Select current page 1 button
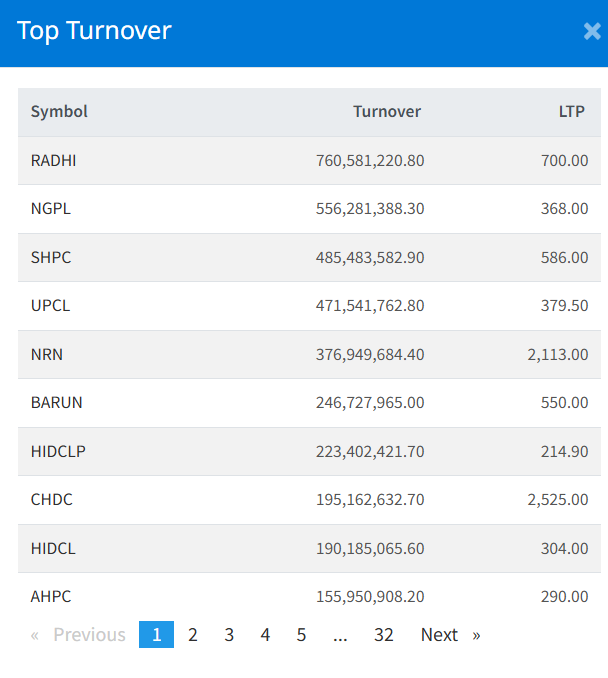This screenshot has height=678, width=608. [x=156, y=635]
